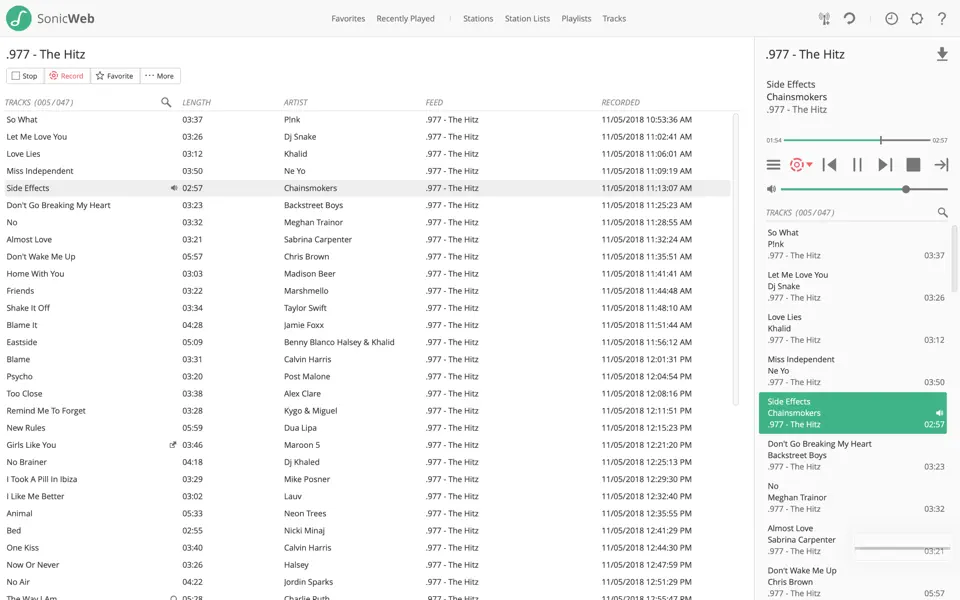The width and height of the screenshot is (960, 600).
Task: Toggle Favorite for this station
Action: (x=114, y=76)
